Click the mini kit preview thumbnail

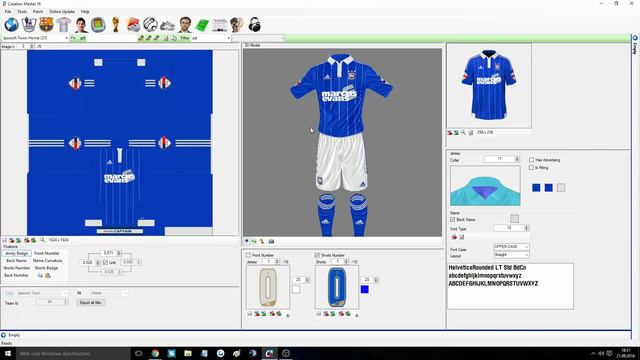[x=489, y=86]
